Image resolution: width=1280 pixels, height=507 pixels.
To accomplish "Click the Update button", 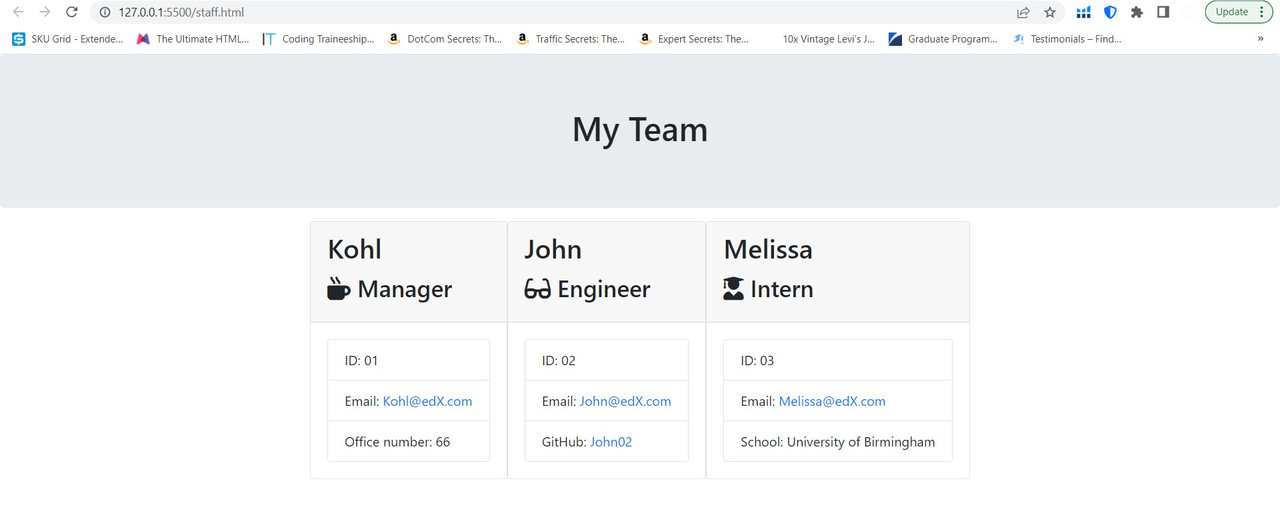I will [1232, 12].
